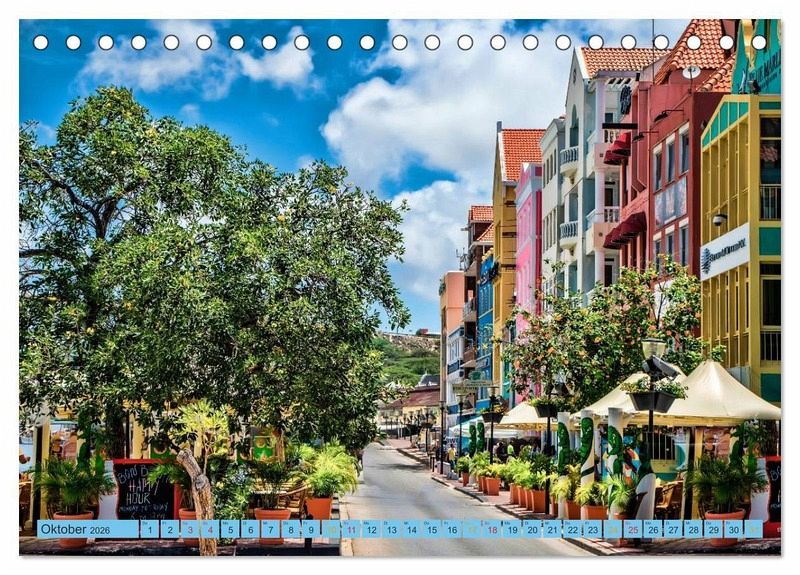
Task: Click day 15 in the date strip
Action: [x=431, y=529]
